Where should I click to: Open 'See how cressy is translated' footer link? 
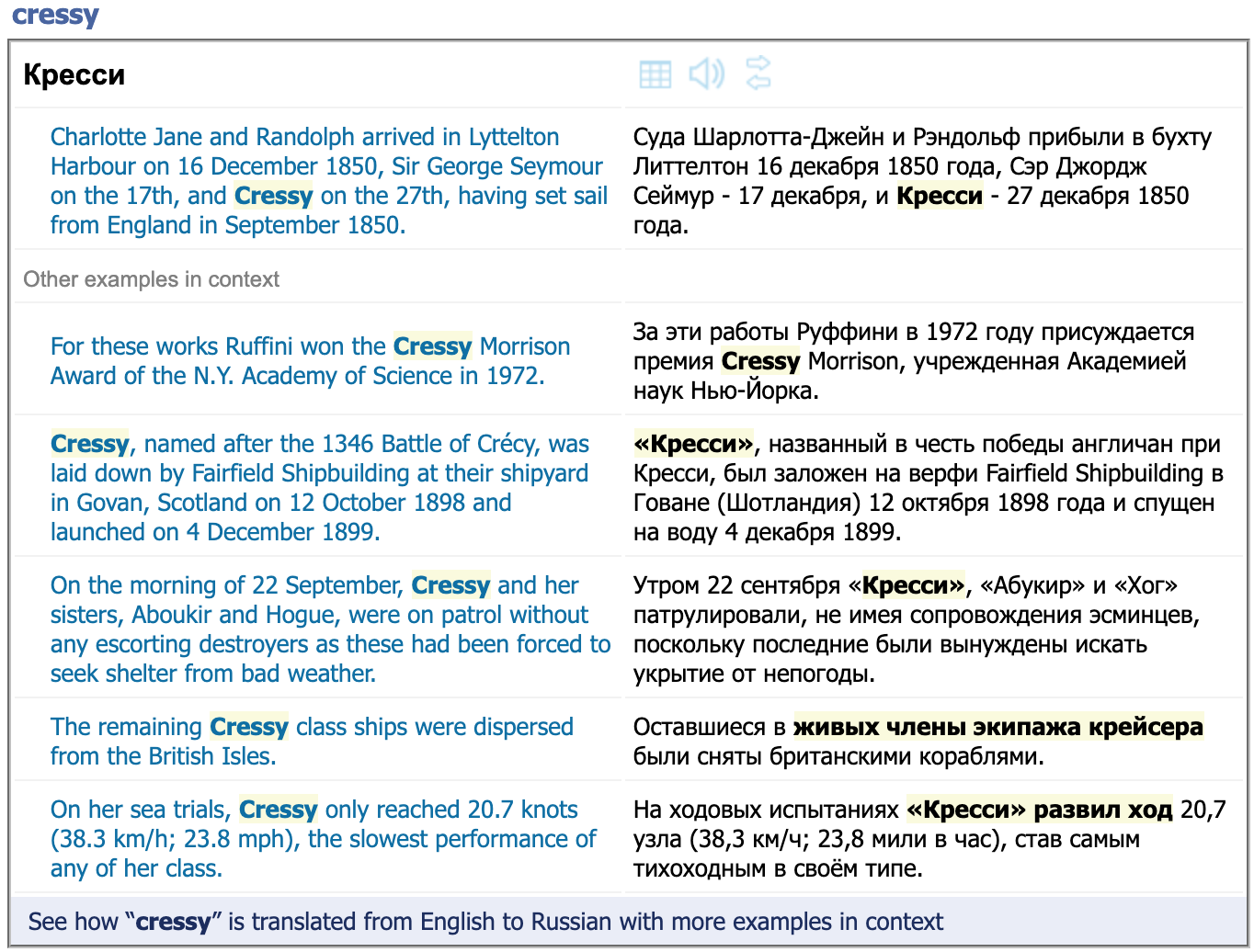485,922
